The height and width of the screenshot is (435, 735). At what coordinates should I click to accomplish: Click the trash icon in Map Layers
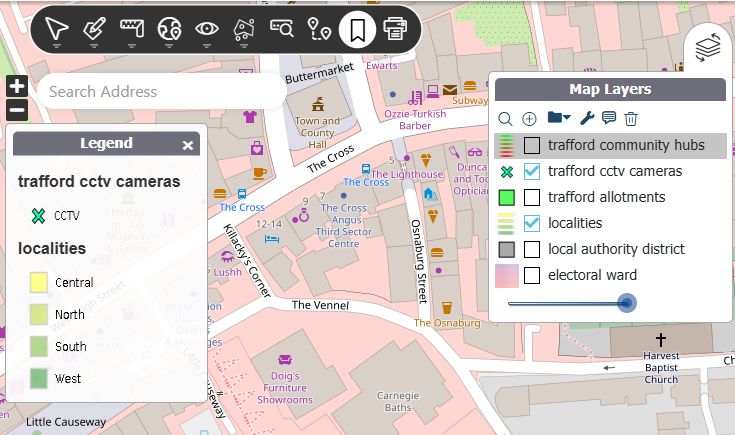click(631, 119)
